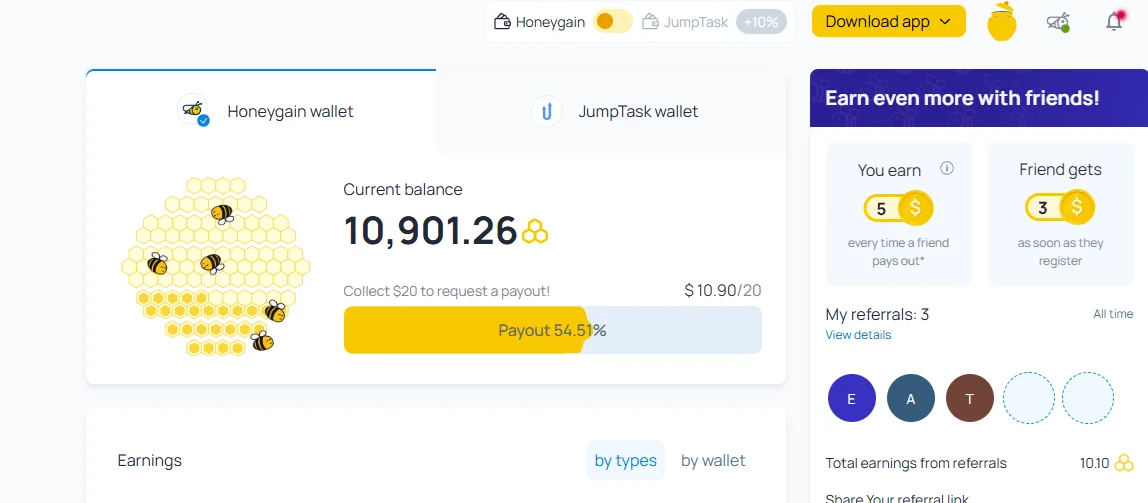This screenshot has width=1148, height=503.
Task: Select referral avatar E
Action: click(851, 398)
